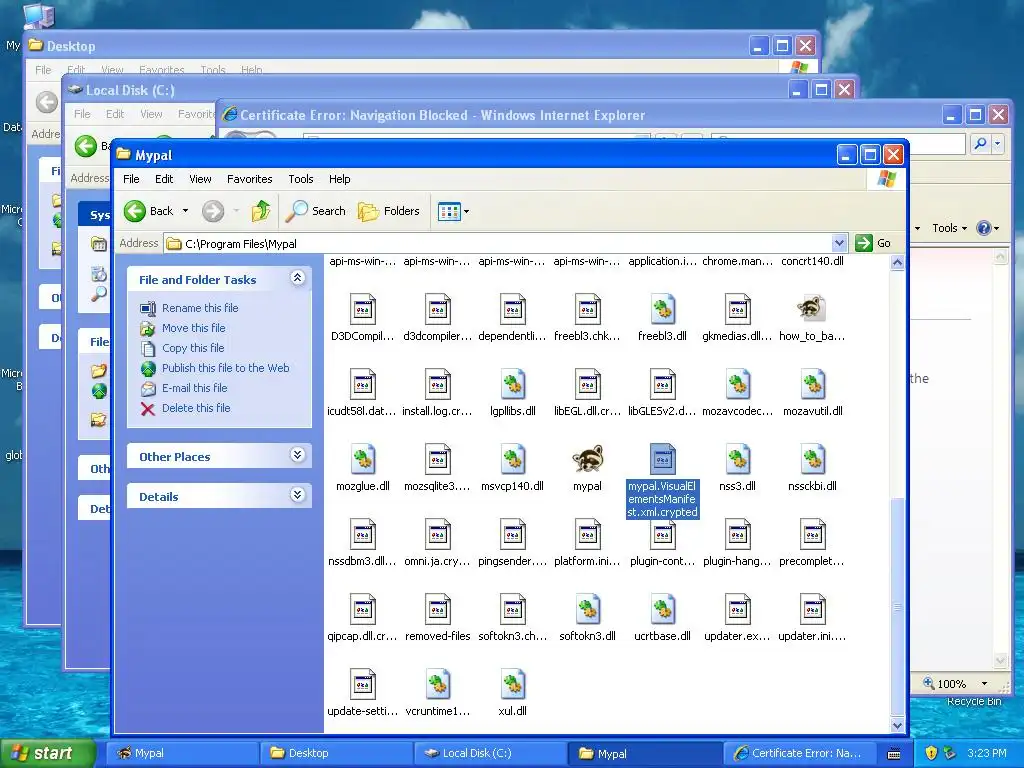The image size is (1024, 768).
Task: Click Copy this file
Action: pyautogui.click(x=193, y=348)
